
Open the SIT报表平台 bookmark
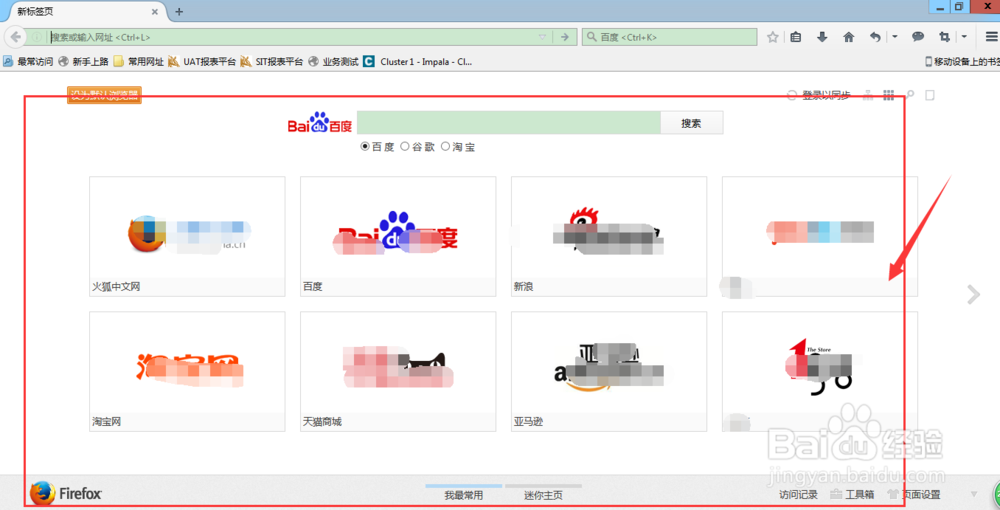[271, 62]
